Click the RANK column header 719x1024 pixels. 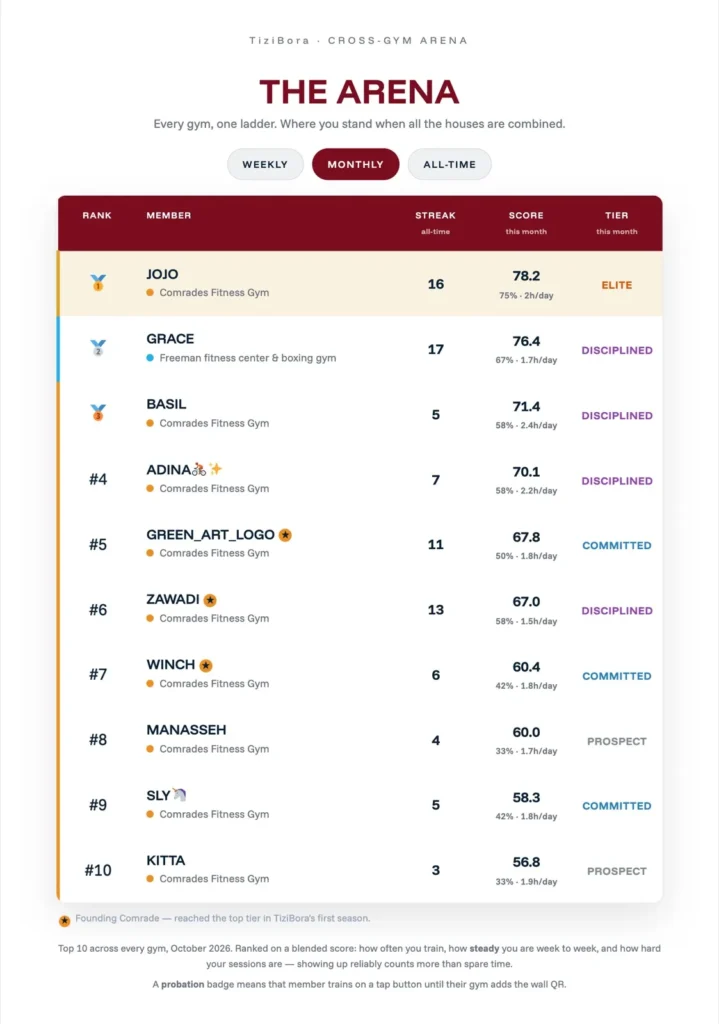97,216
